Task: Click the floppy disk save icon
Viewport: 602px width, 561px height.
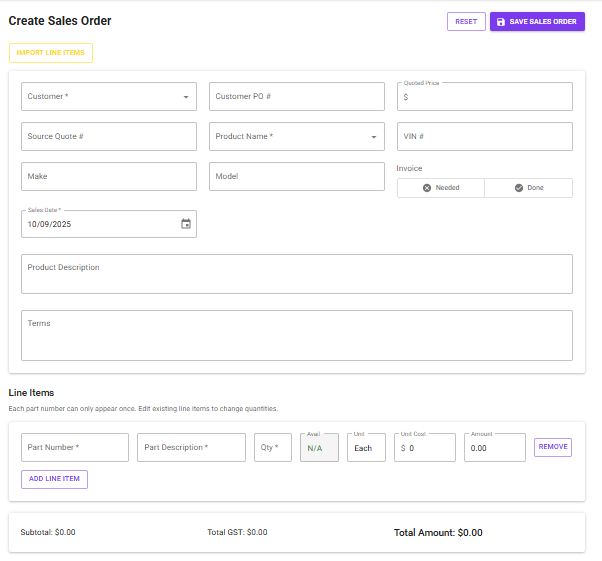Action: click(x=501, y=21)
